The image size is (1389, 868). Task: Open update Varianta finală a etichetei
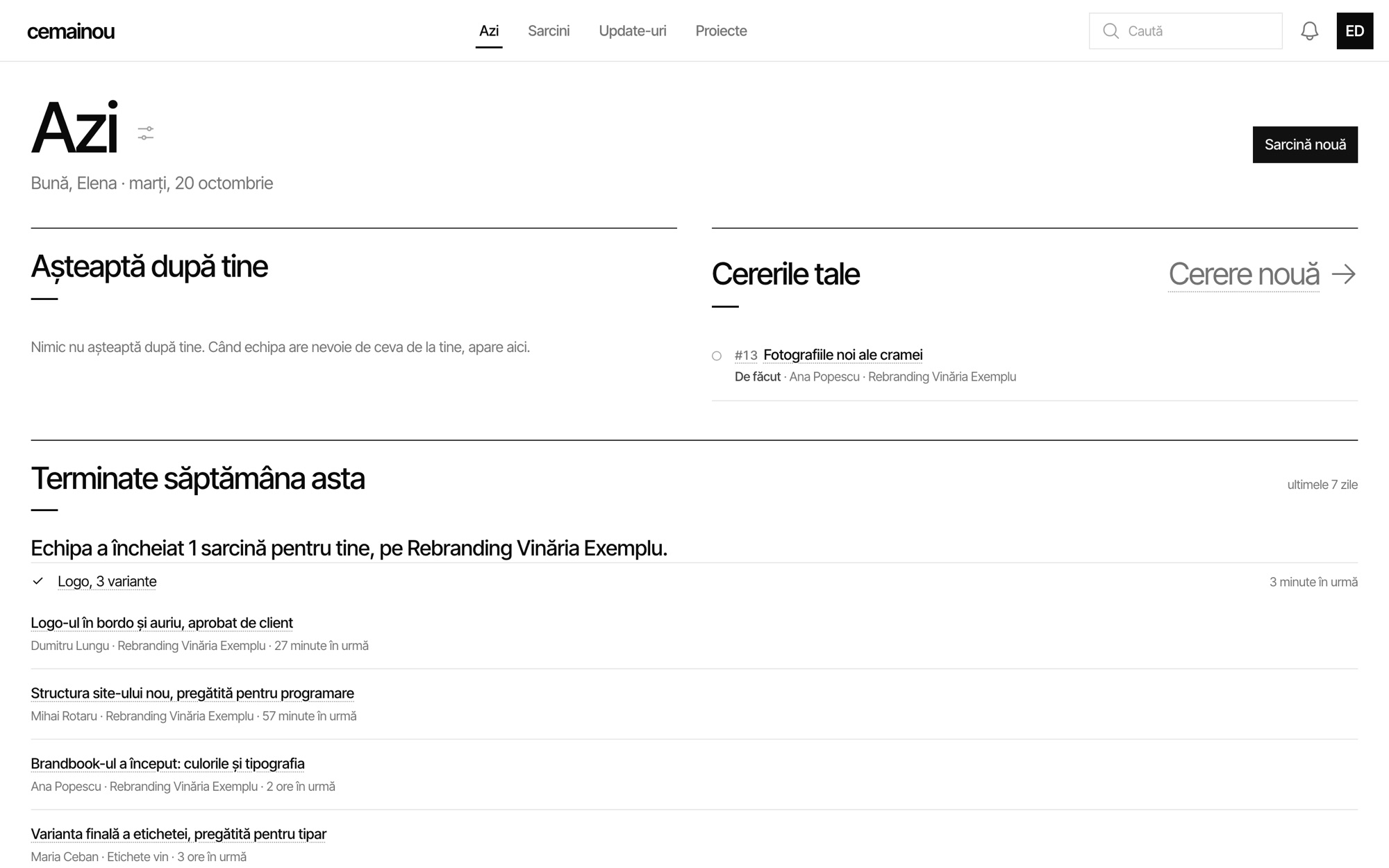[178, 834]
